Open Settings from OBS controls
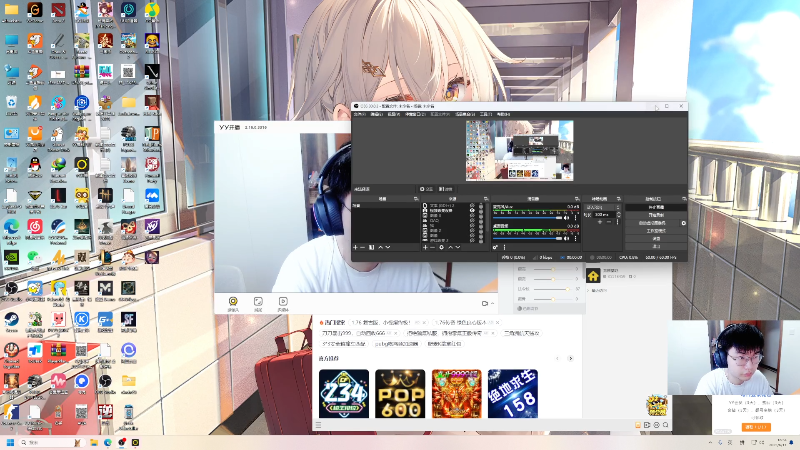Viewport: 800px width, 450px height. pos(656,239)
